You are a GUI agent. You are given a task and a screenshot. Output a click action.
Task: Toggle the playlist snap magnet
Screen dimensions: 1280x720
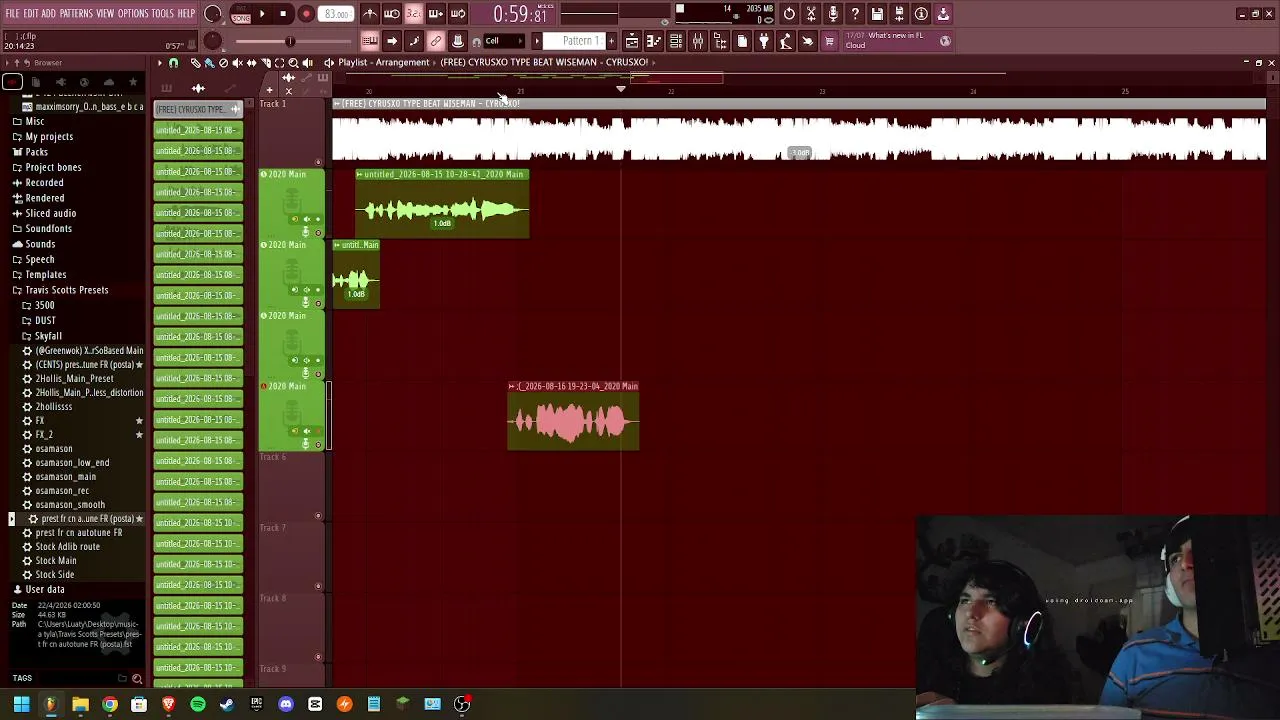click(x=173, y=63)
